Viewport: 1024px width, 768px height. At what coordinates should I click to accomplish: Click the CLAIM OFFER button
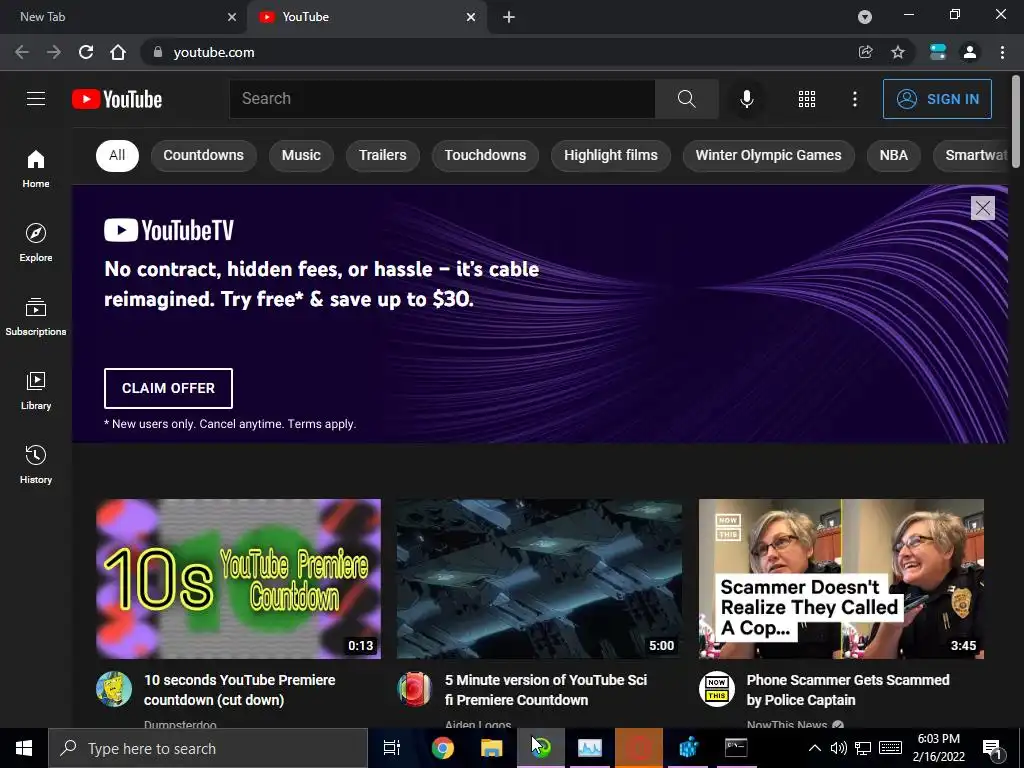tap(168, 388)
